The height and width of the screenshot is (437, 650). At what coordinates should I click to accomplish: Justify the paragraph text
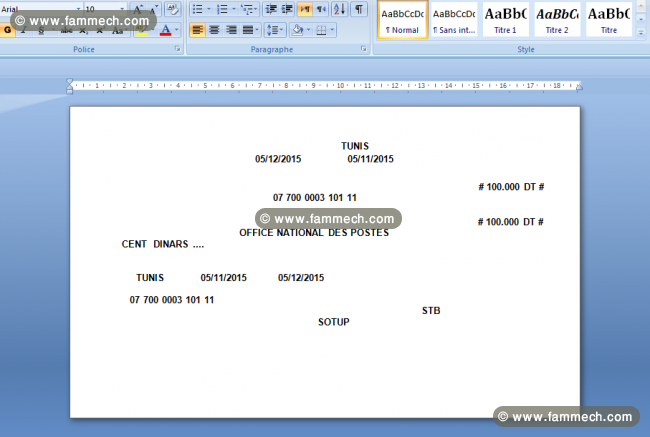(x=247, y=30)
